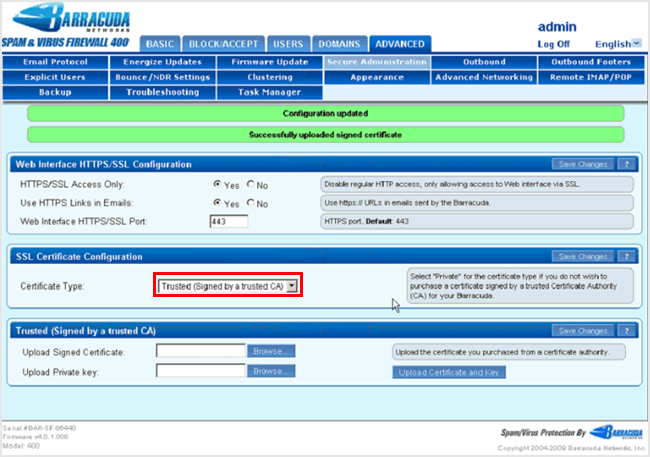Browse for the signed certificate file

(272, 352)
